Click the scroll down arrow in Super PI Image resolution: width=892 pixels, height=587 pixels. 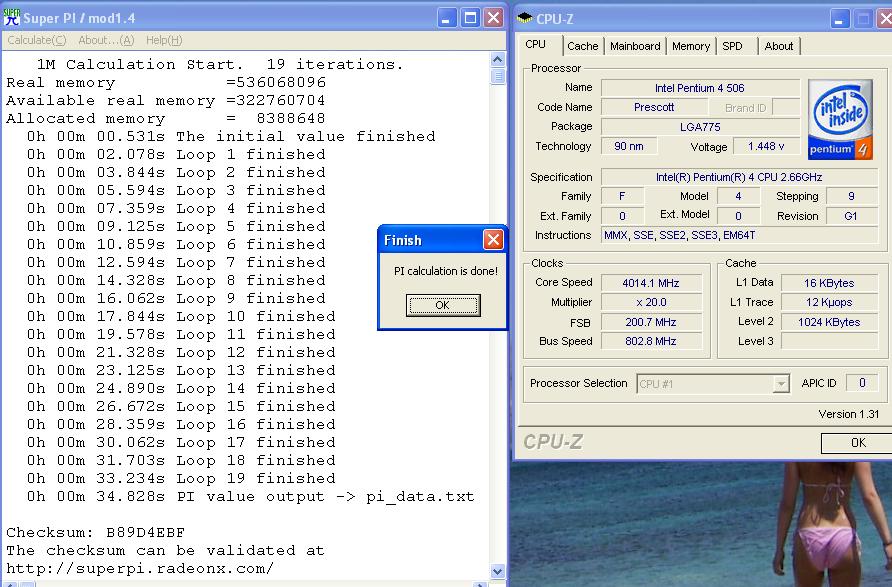pyautogui.click(x=498, y=571)
